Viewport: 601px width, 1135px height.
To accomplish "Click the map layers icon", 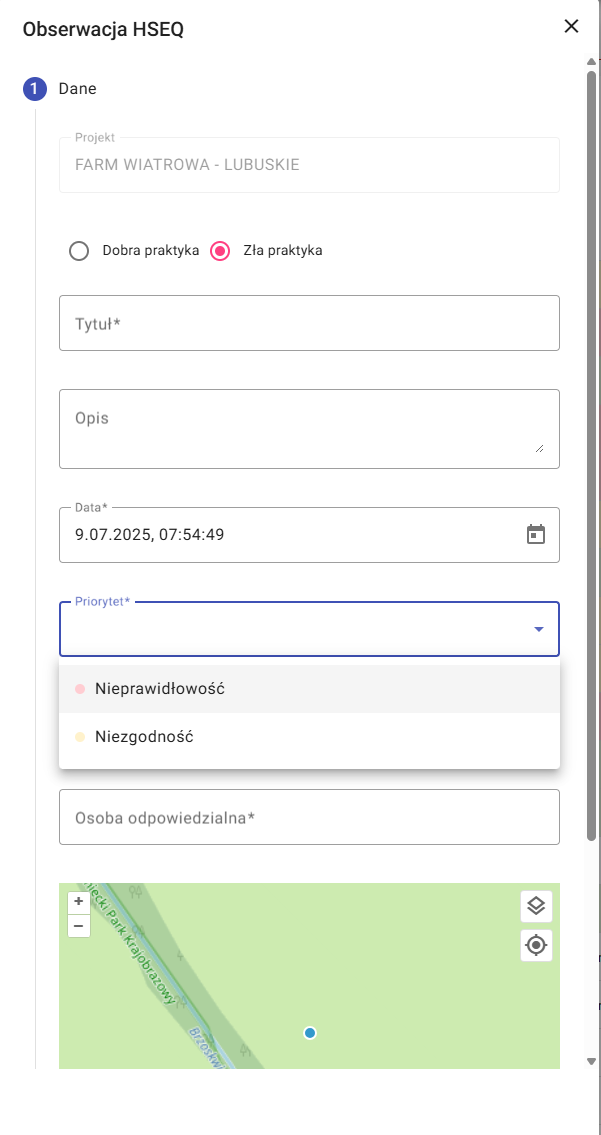I will tap(536, 906).
